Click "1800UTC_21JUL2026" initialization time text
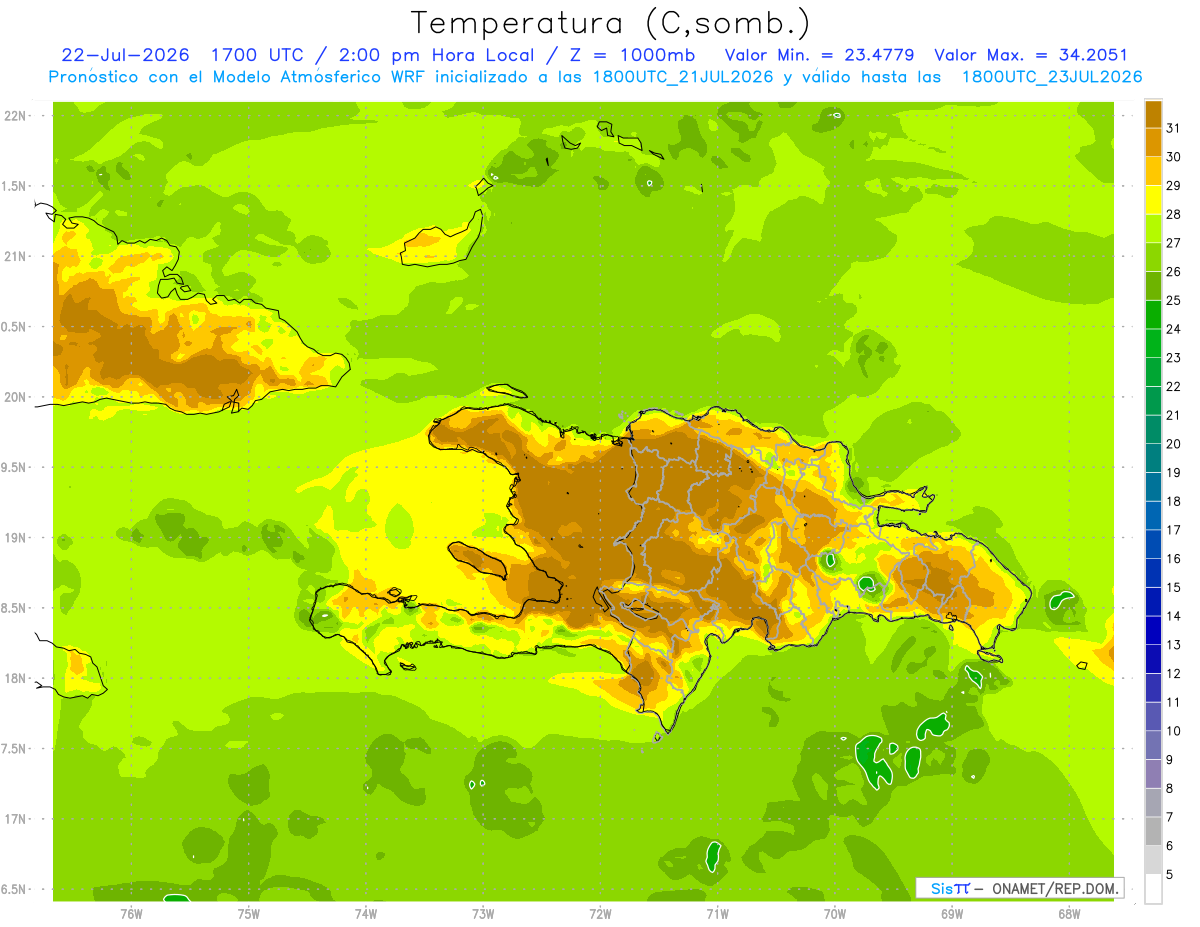 point(683,77)
